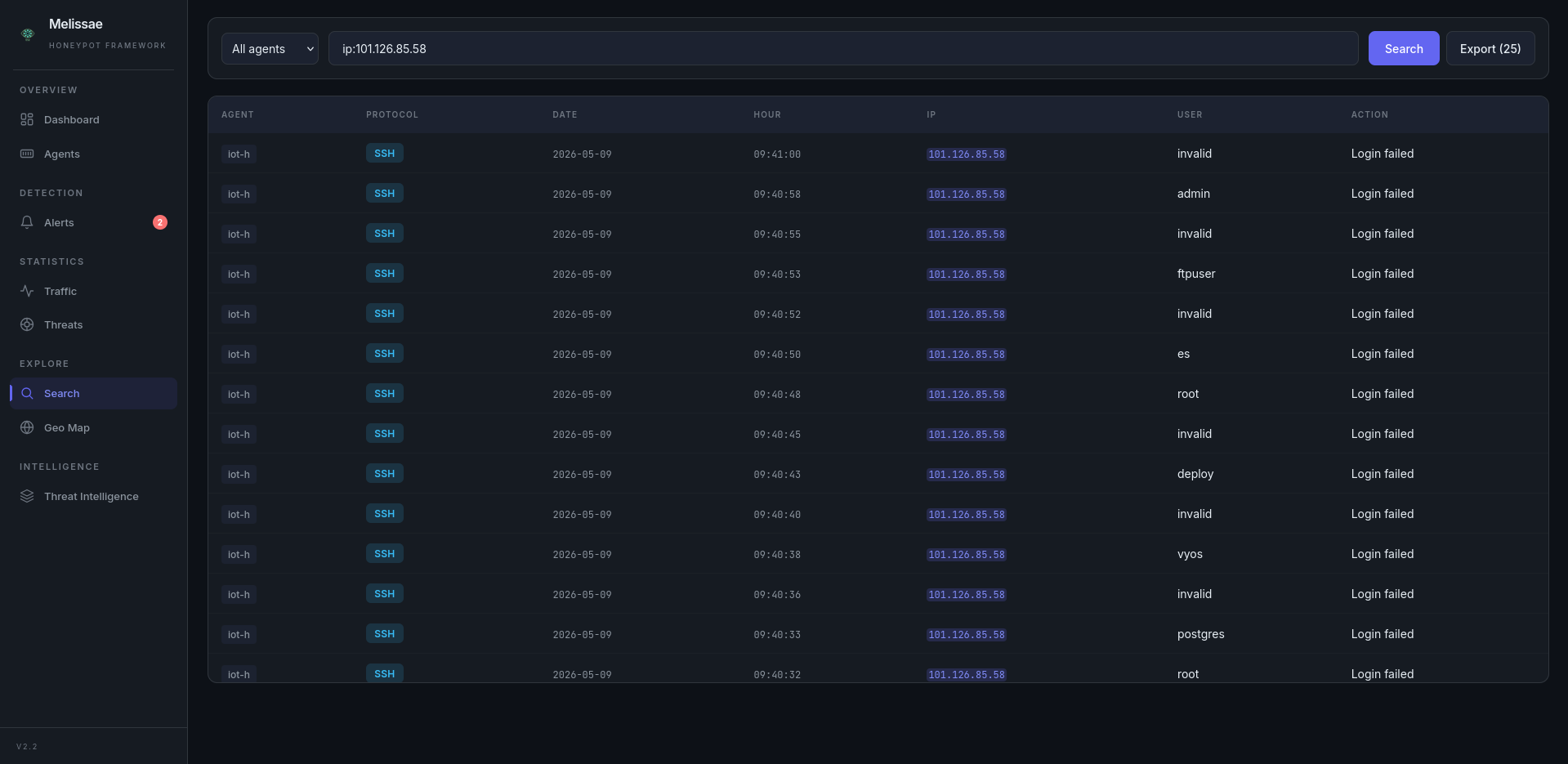
Task: Click hour 09:40:45 cell
Action: 777,434
